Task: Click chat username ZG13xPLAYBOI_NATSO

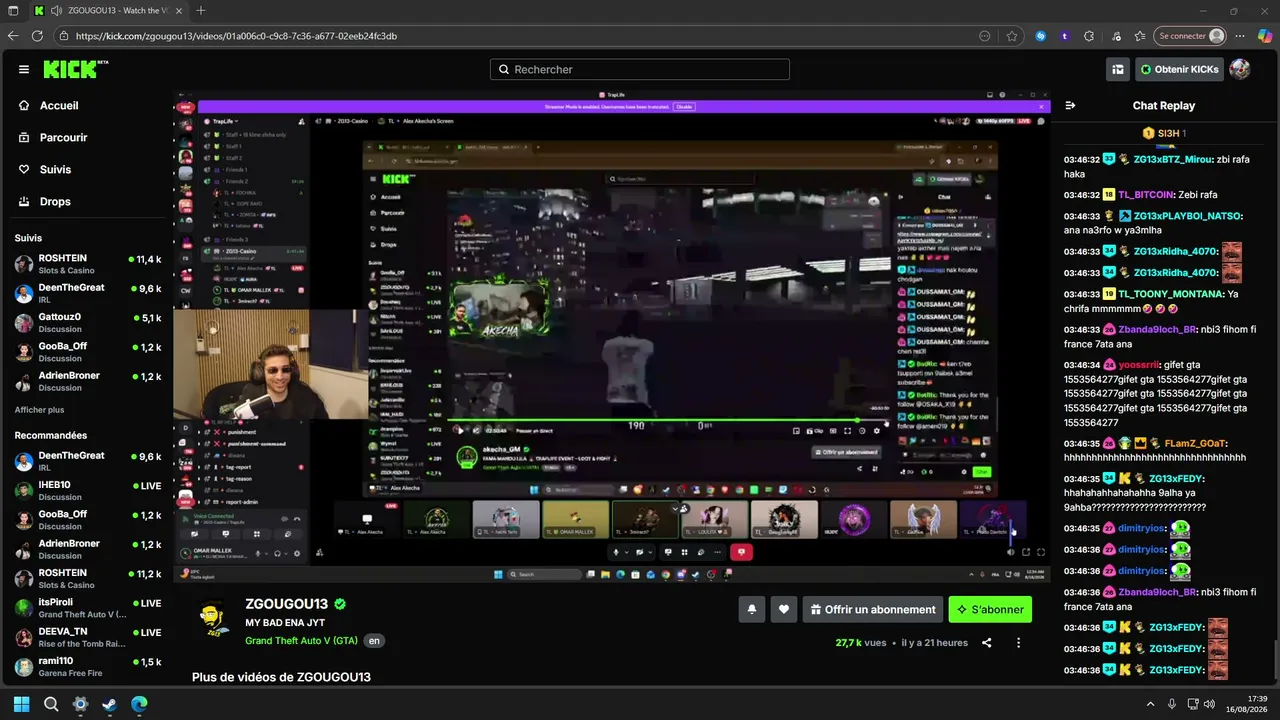Action: [x=1188, y=216]
